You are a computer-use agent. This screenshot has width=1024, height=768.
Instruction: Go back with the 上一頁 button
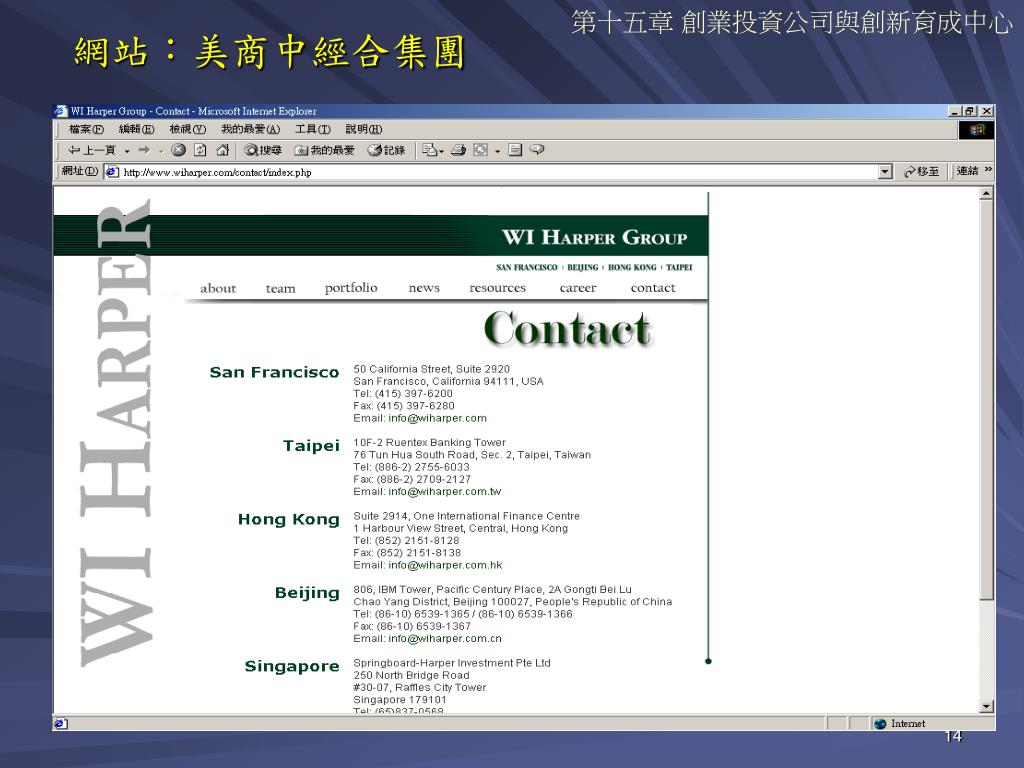91,150
